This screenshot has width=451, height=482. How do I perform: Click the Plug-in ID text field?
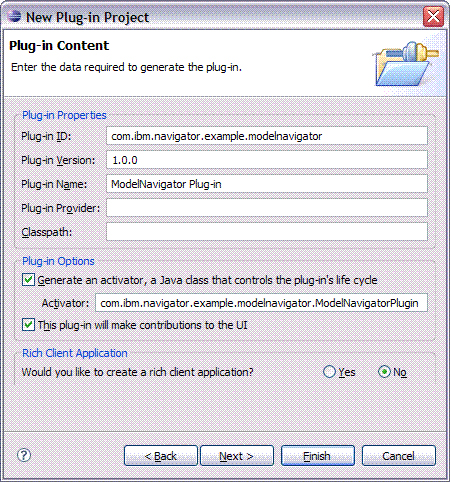click(x=267, y=136)
